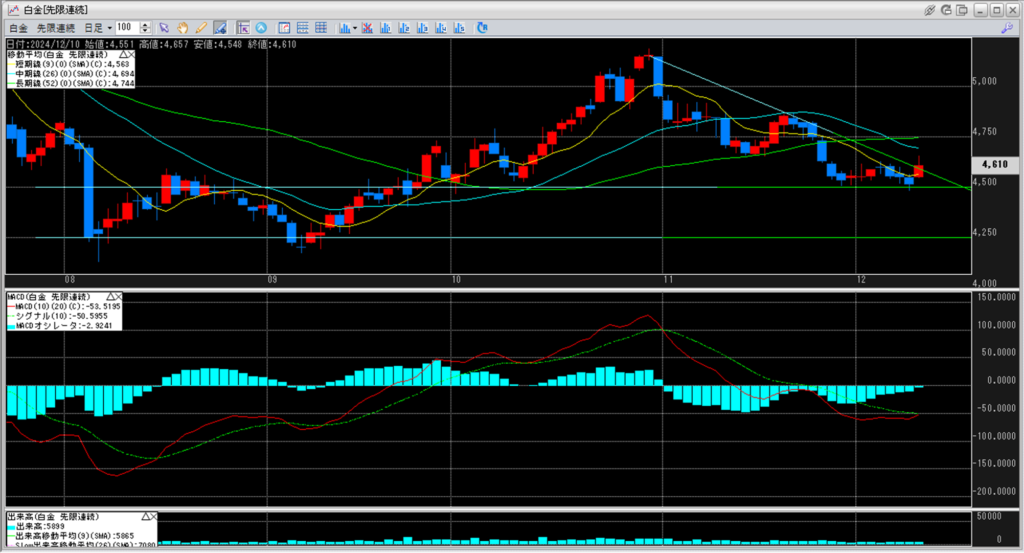Open chart settings wrench icon
The image size is (1024, 553).
1006,27
